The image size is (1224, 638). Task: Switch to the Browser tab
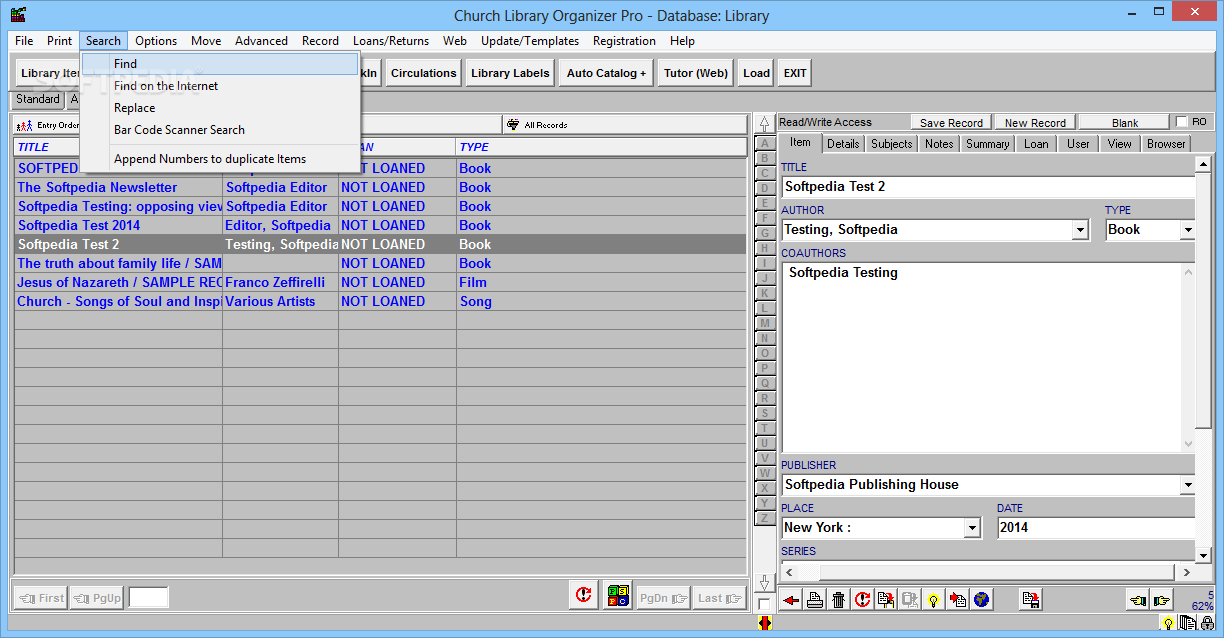[x=1166, y=144]
